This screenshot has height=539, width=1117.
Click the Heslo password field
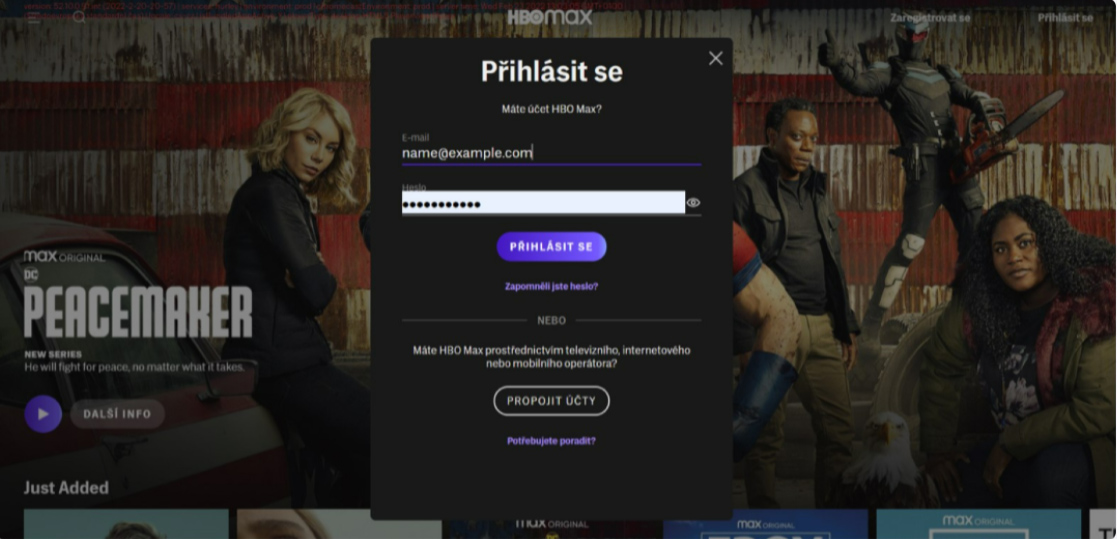point(544,203)
